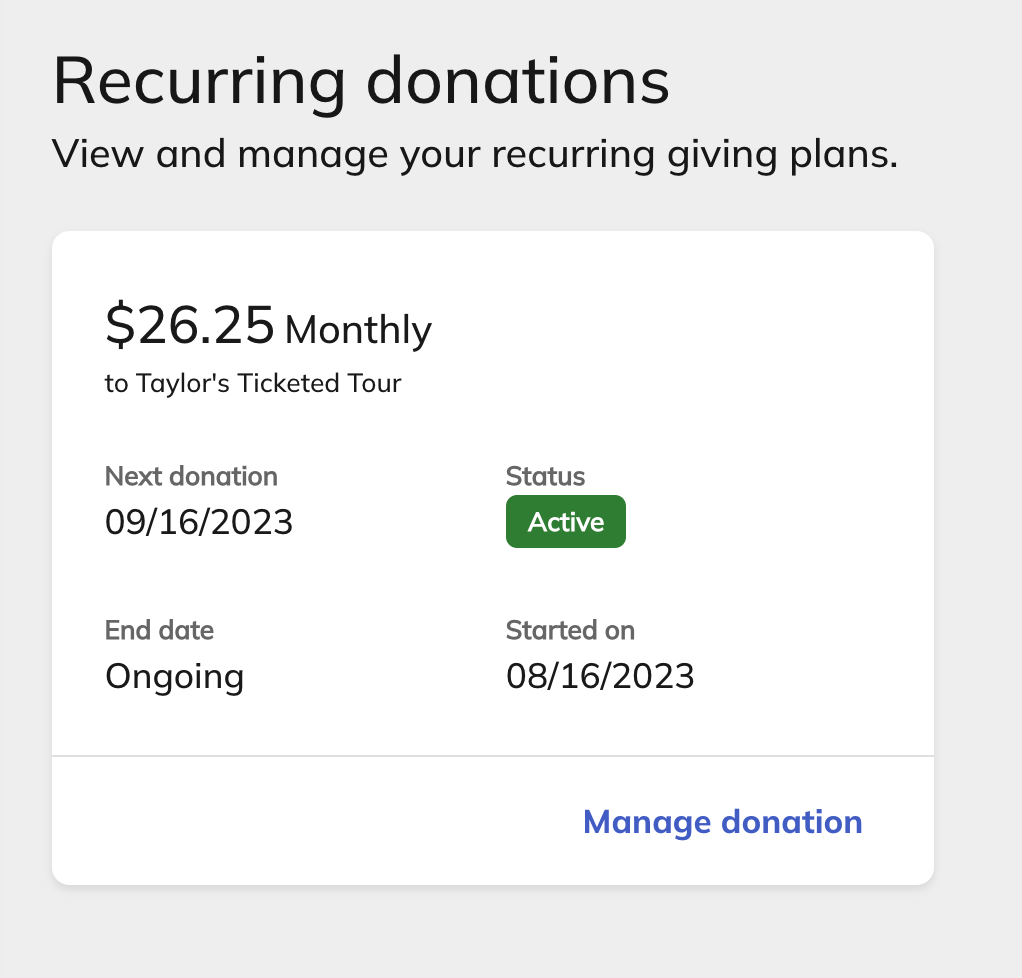Click the Active badge to check status
Image resolution: width=1022 pixels, height=978 pixels.
coord(565,521)
